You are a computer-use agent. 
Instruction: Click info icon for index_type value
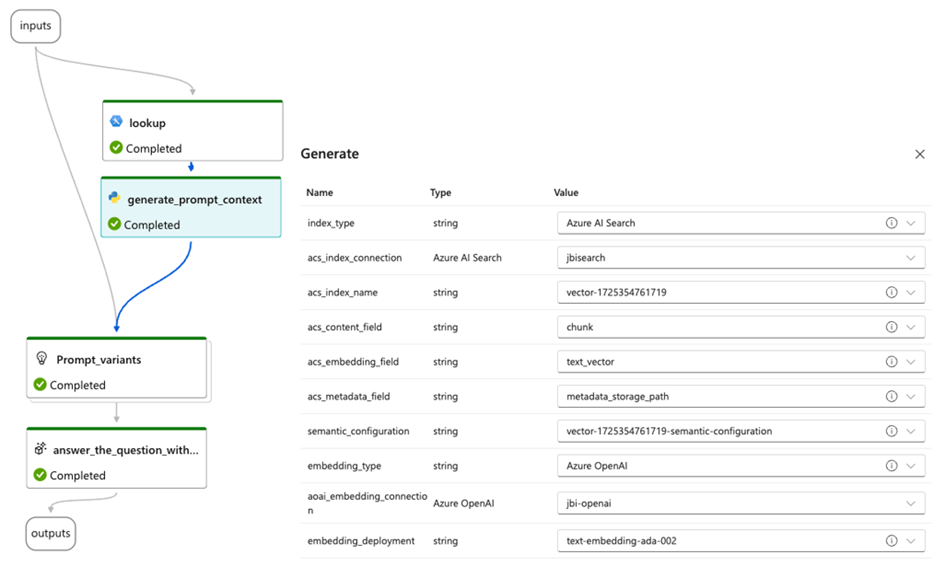tap(891, 223)
